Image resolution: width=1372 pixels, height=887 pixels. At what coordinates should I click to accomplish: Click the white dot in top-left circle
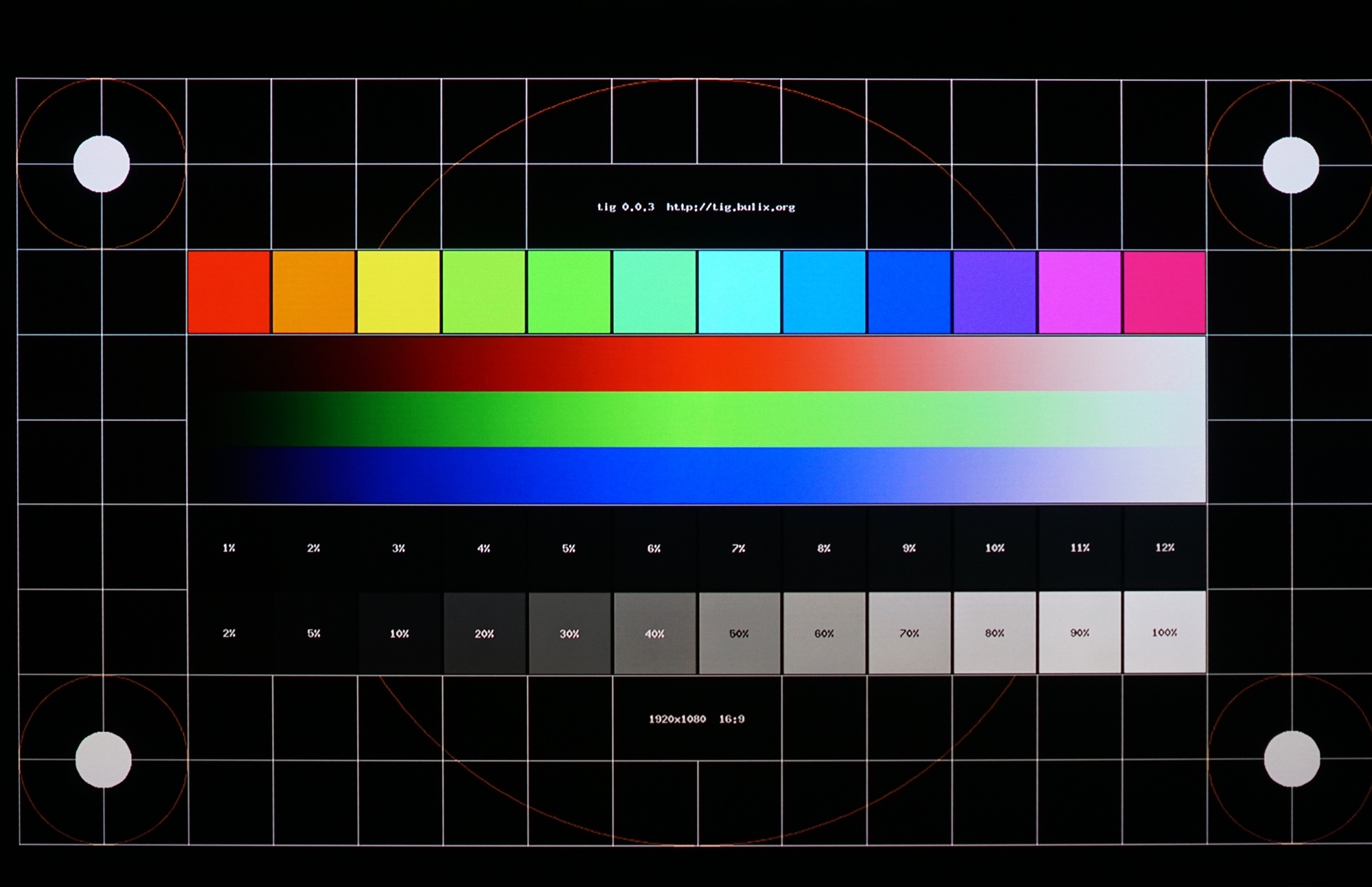[102, 163]
